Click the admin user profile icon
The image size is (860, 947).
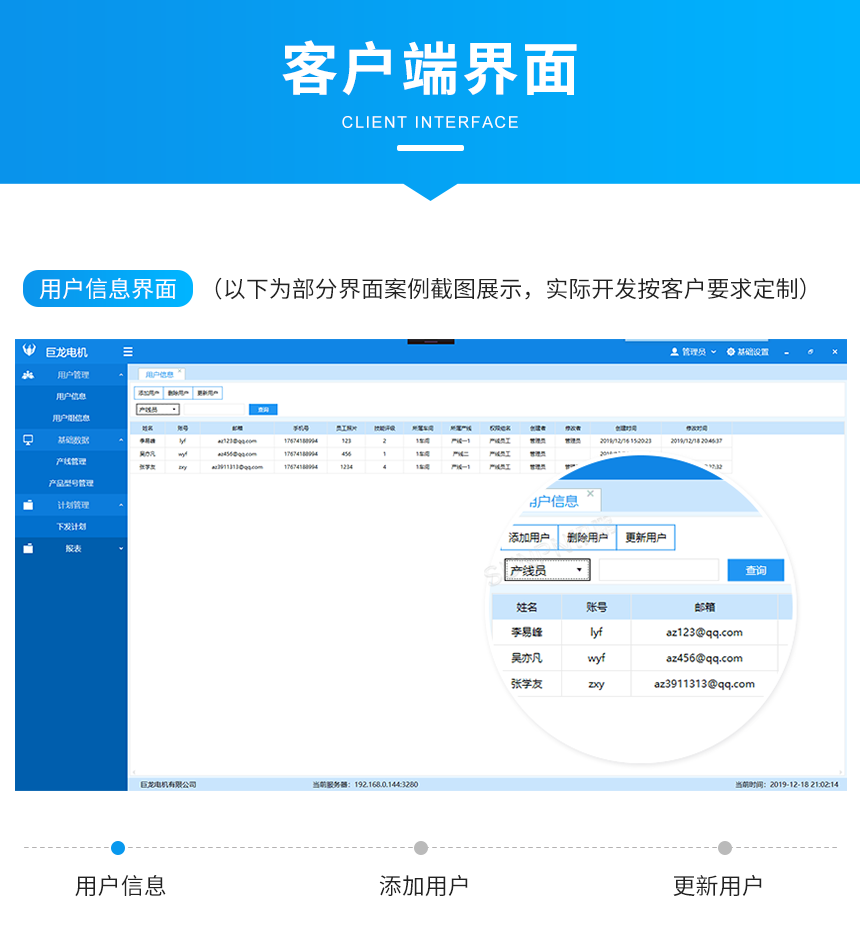coord(674,352)
